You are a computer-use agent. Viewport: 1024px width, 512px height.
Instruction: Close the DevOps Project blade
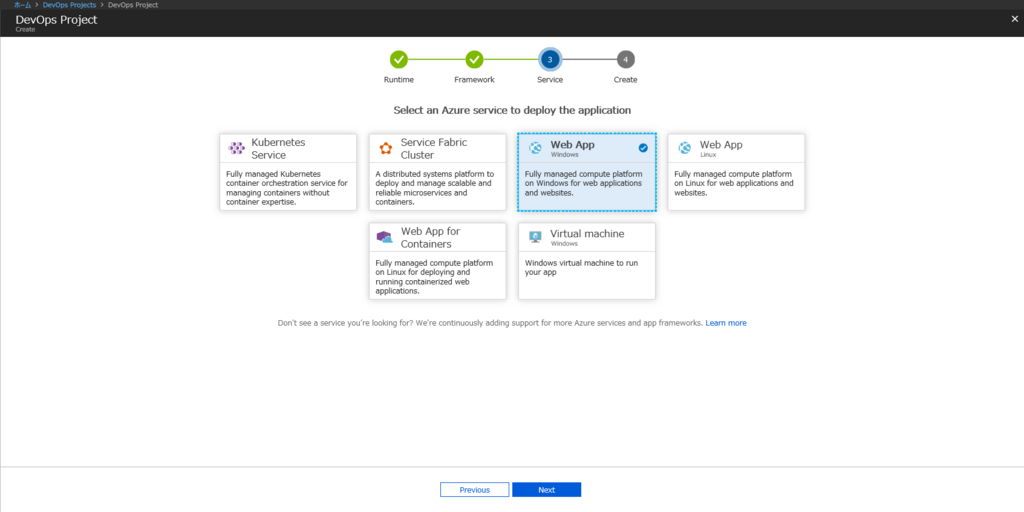[x=1014, y=19]
